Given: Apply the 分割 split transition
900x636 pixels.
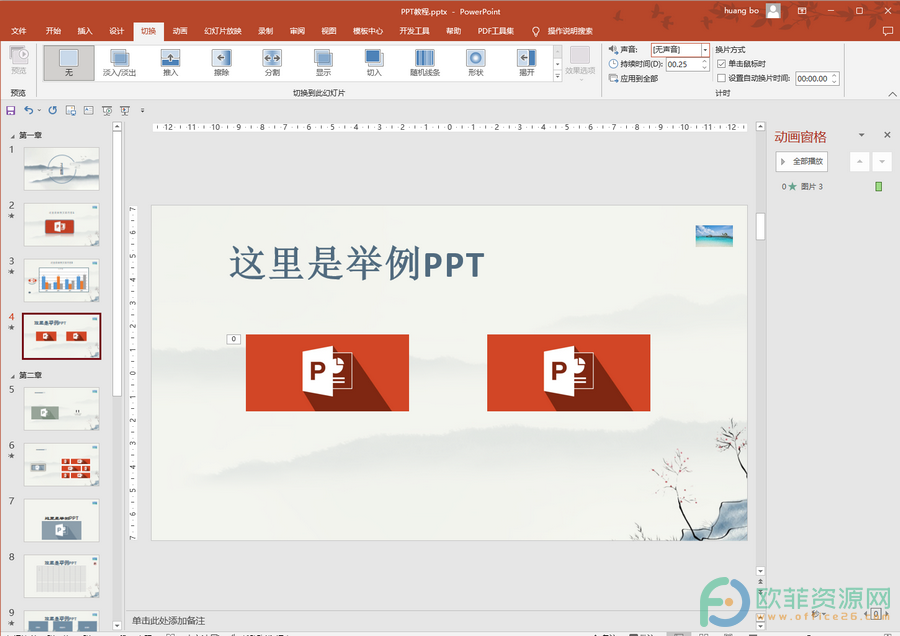Looking at the screenshot, I should pyautogui.click(x=272, y=63).
